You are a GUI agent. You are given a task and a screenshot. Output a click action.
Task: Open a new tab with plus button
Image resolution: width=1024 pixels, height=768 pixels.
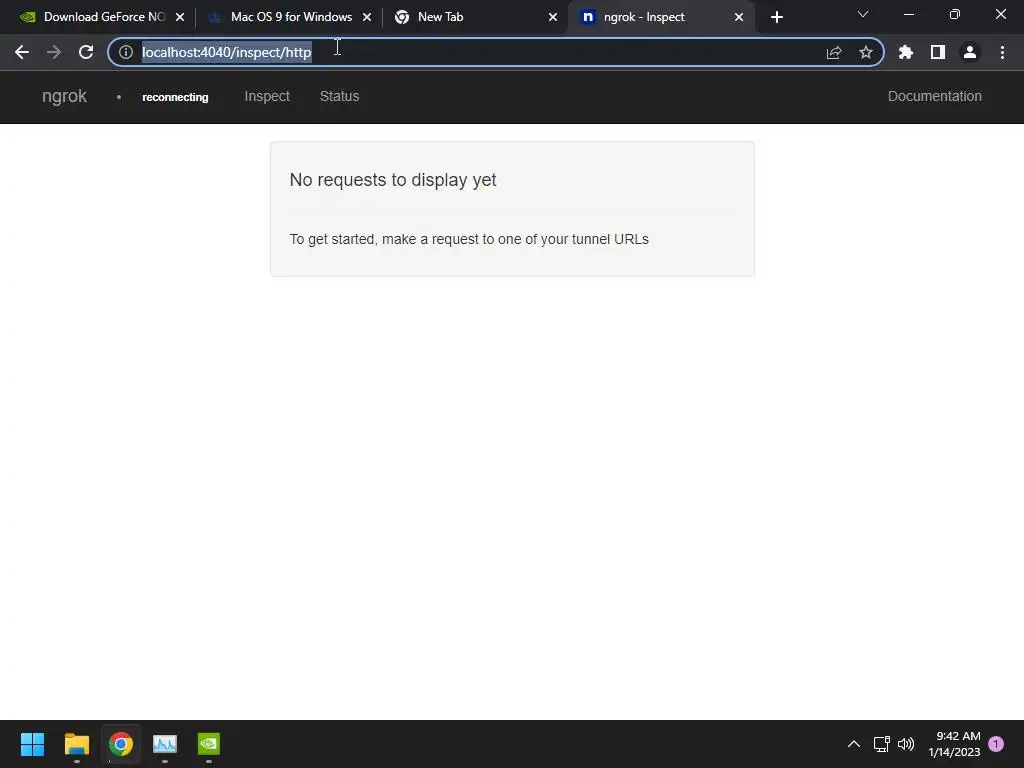[x=776, y=17]
